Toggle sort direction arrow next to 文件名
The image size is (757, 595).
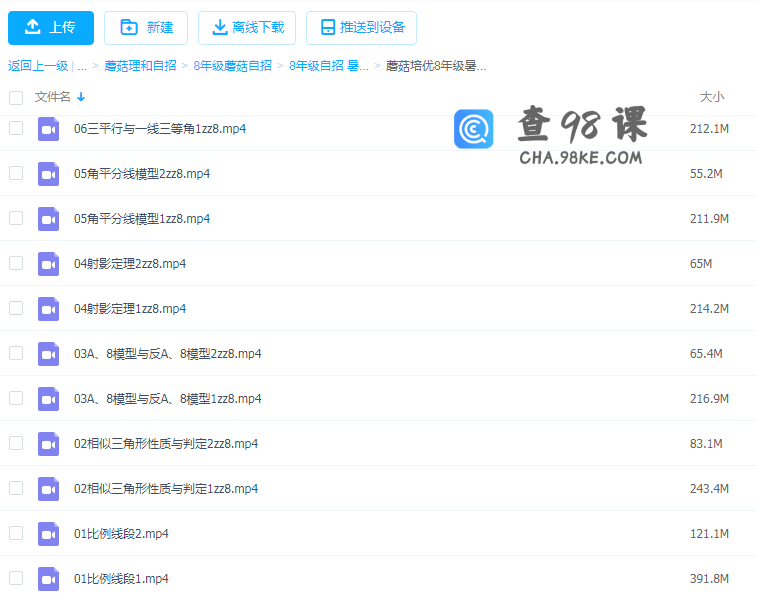(81, 97)
